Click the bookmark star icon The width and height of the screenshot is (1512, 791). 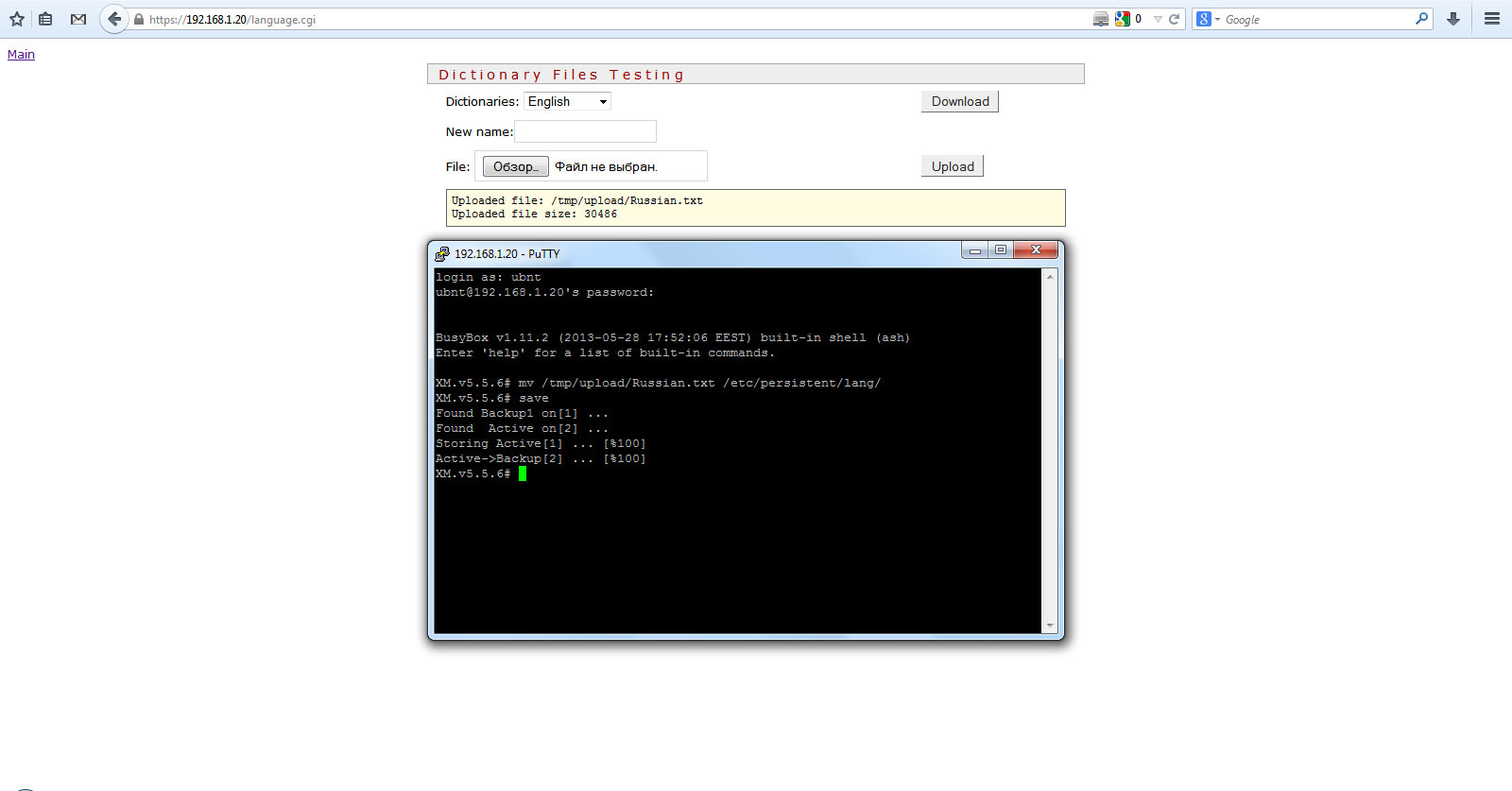16,19
